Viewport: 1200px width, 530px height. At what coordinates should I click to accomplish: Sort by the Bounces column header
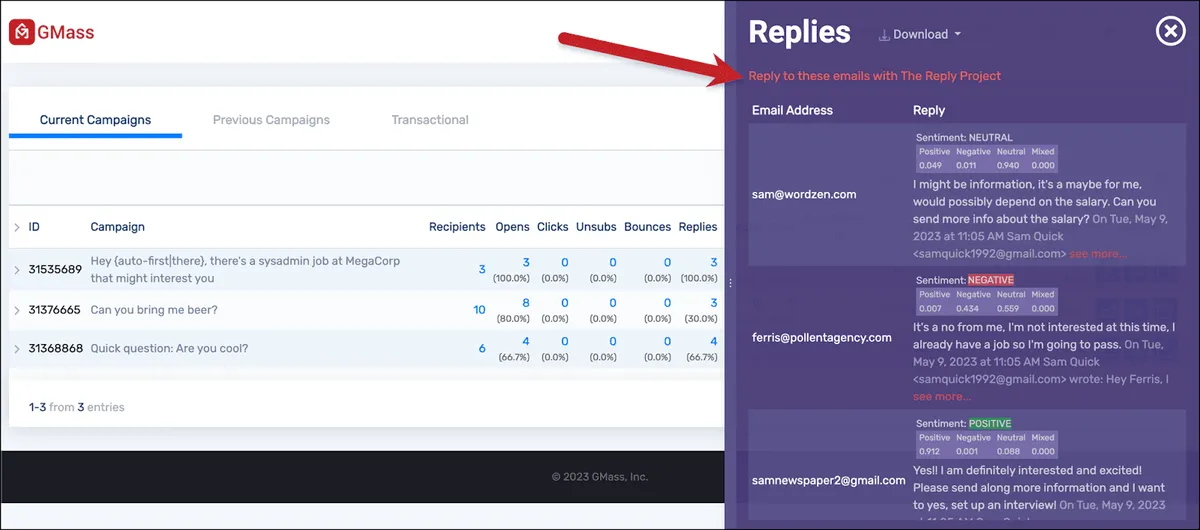click(x=647, y=227)
